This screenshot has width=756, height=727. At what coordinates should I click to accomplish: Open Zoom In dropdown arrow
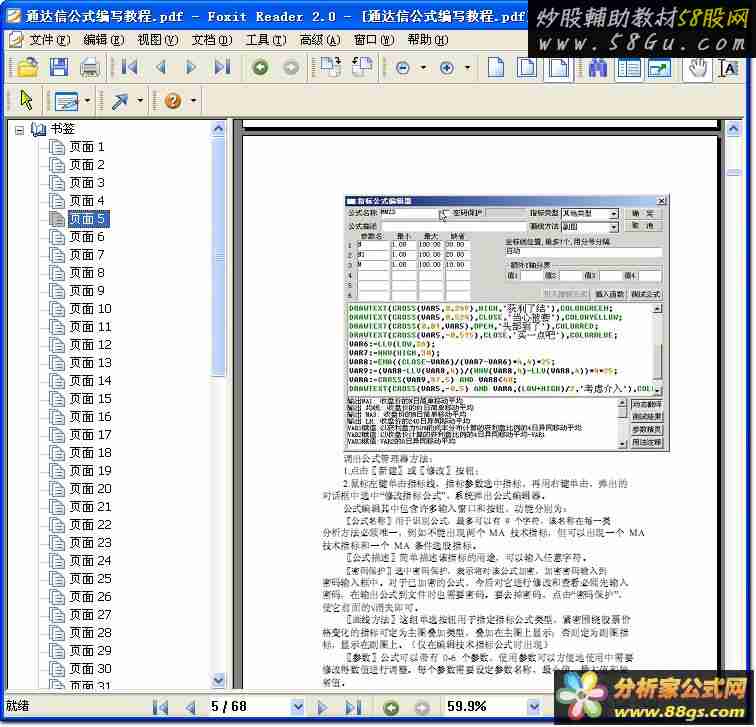468,68
